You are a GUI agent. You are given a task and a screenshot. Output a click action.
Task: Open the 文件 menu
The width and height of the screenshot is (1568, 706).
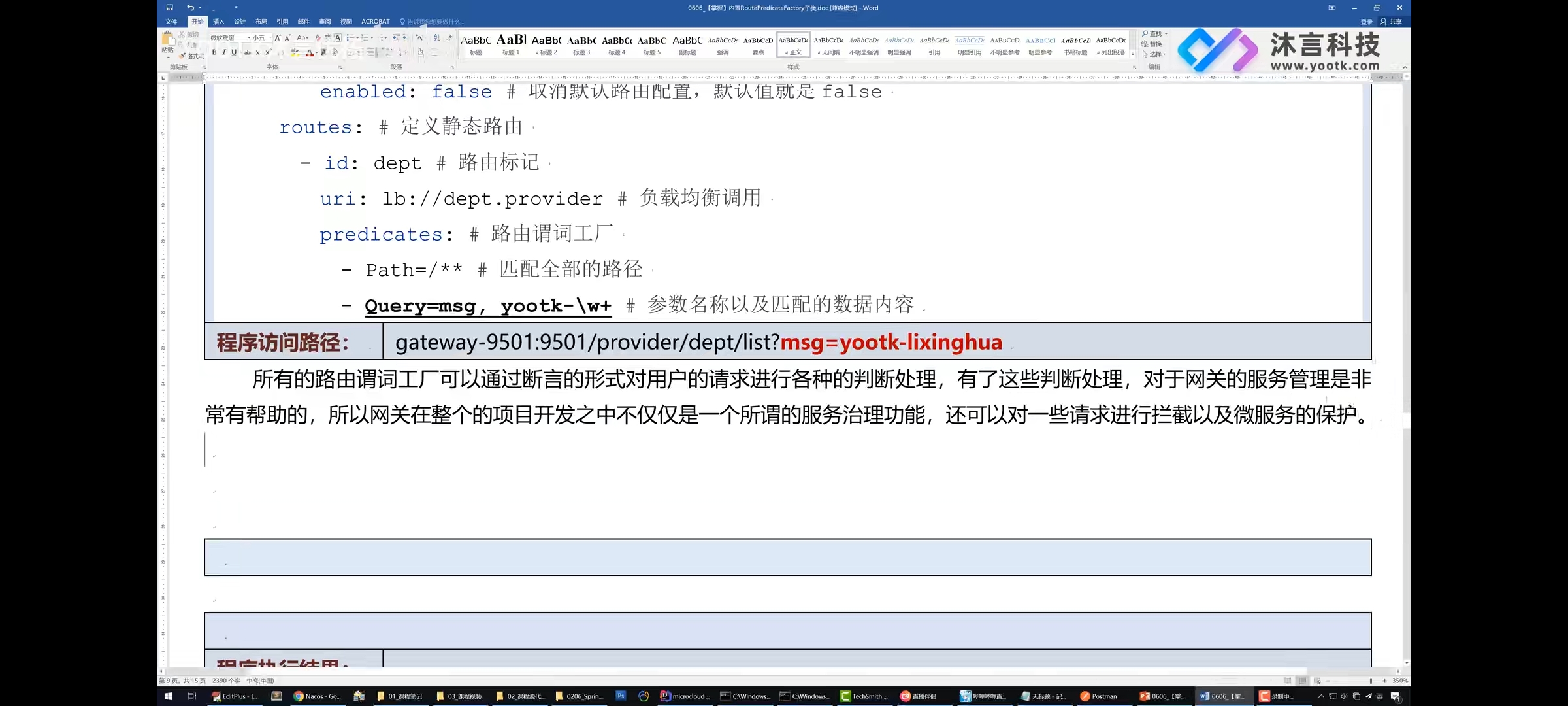click(171, 22)
